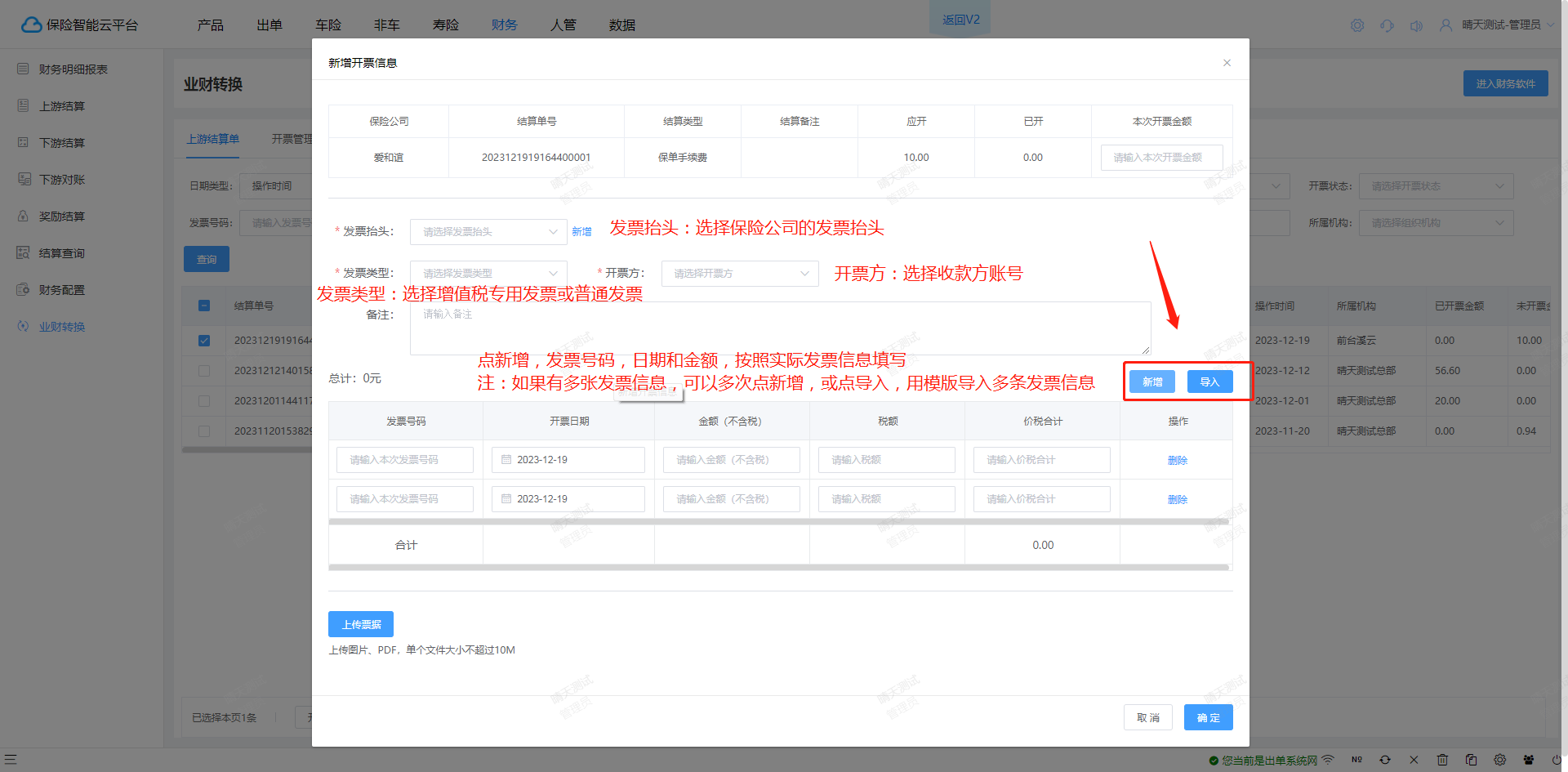Click the gear icon in bottom status bar
Image resolution: width=1568 pixels, height=772 pixels.
pyautogui.click(x=1499, y=760)
